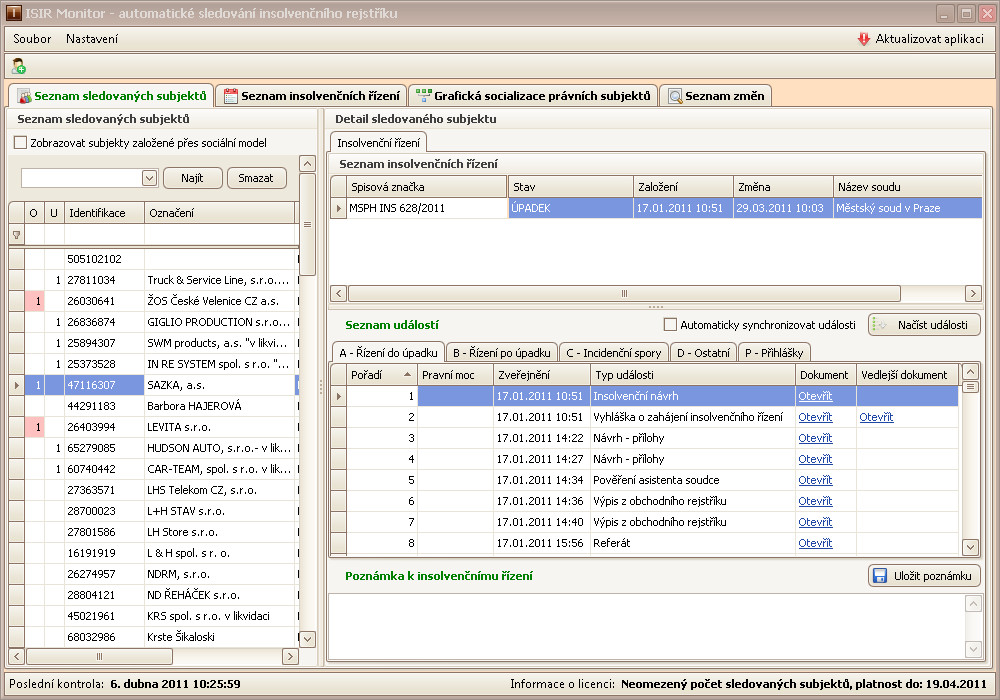The height and width of the screenshot is (700, 1000).
Task: Open the subject search combo box dropdown
Action: [149, 178]
